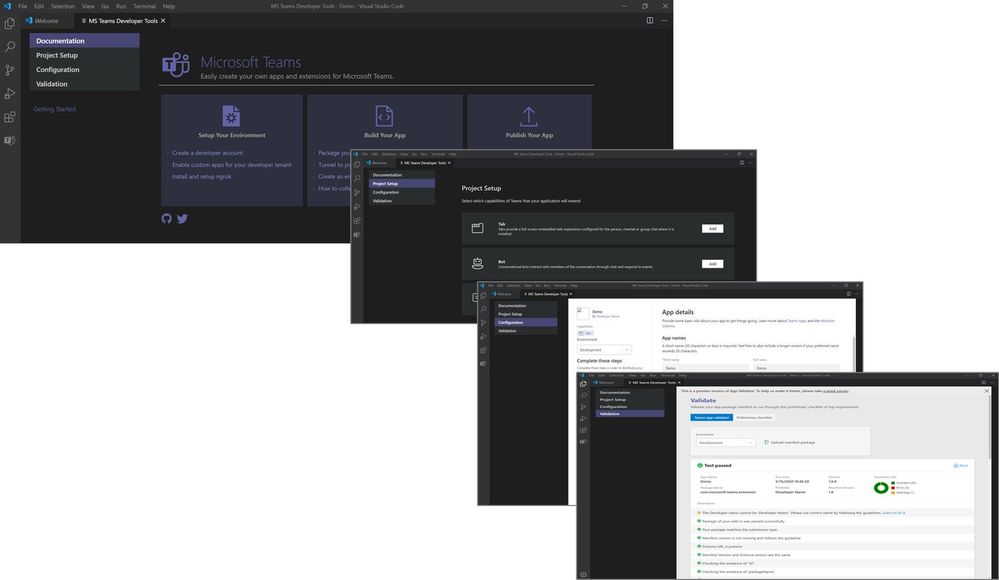The image size is (999, 580).
Task: Open the Development environment dropdown in Validate
Action: (724, 441)
